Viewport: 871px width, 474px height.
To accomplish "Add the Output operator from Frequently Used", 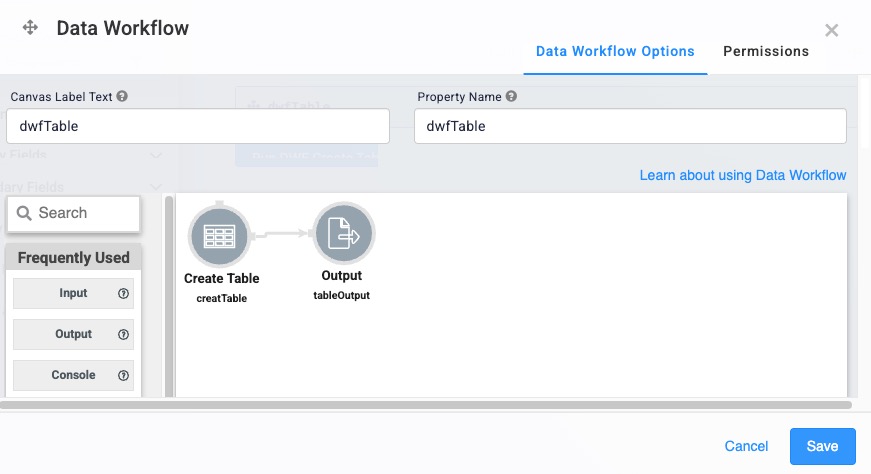I will (73, 334).
